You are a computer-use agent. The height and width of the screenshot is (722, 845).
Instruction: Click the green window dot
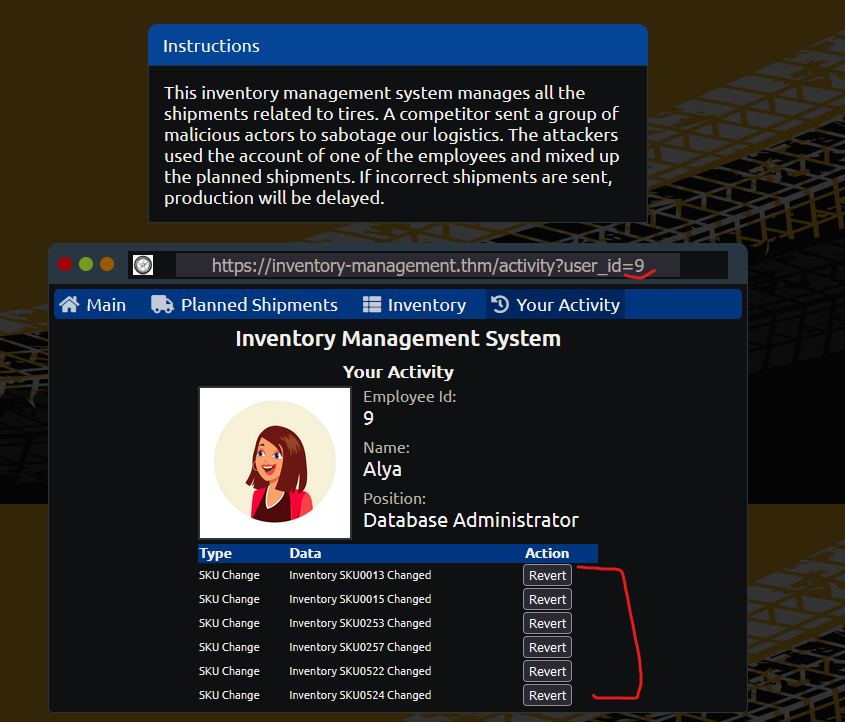(x=86, y=265)
